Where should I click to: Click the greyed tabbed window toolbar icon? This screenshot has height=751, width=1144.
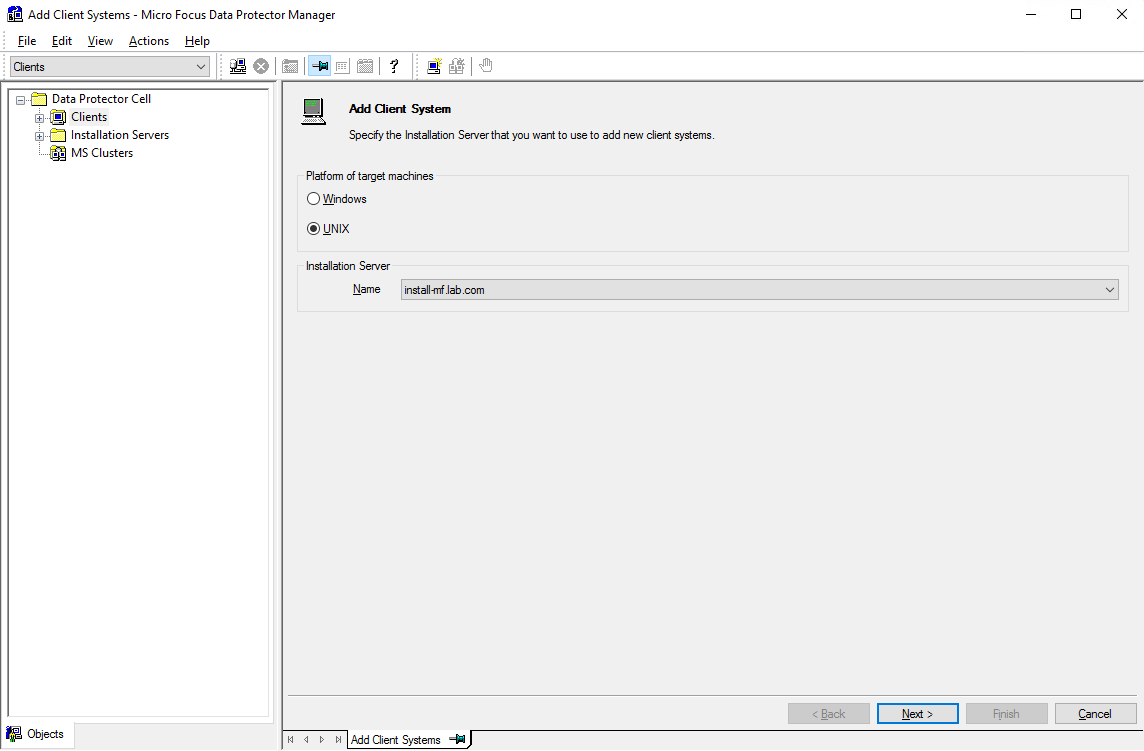365,66
